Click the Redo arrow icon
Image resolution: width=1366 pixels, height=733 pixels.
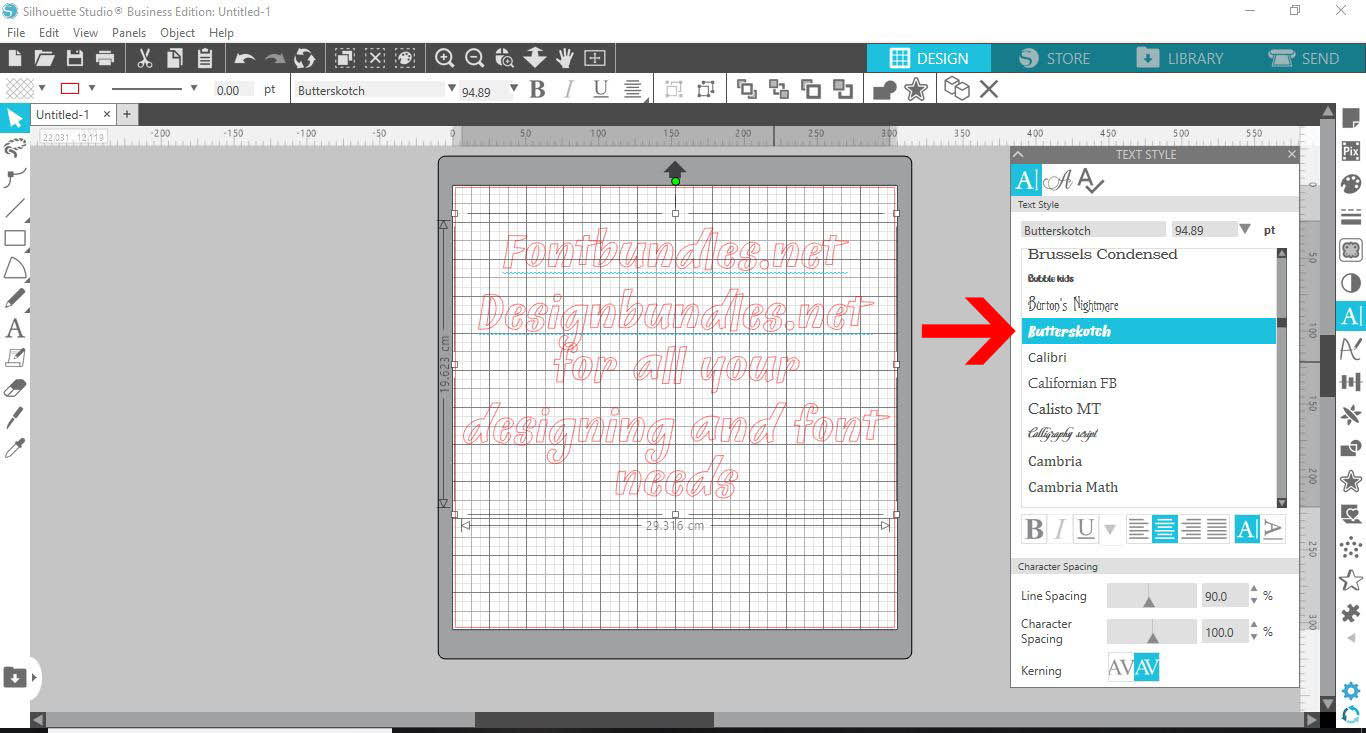coord(275,59)
